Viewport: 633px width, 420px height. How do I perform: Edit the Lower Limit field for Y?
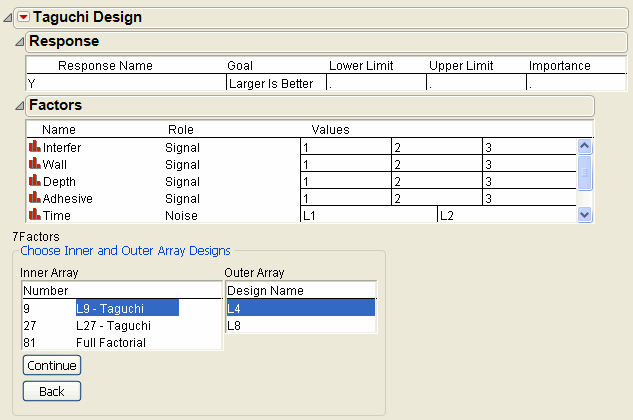(x=376, y=83)
